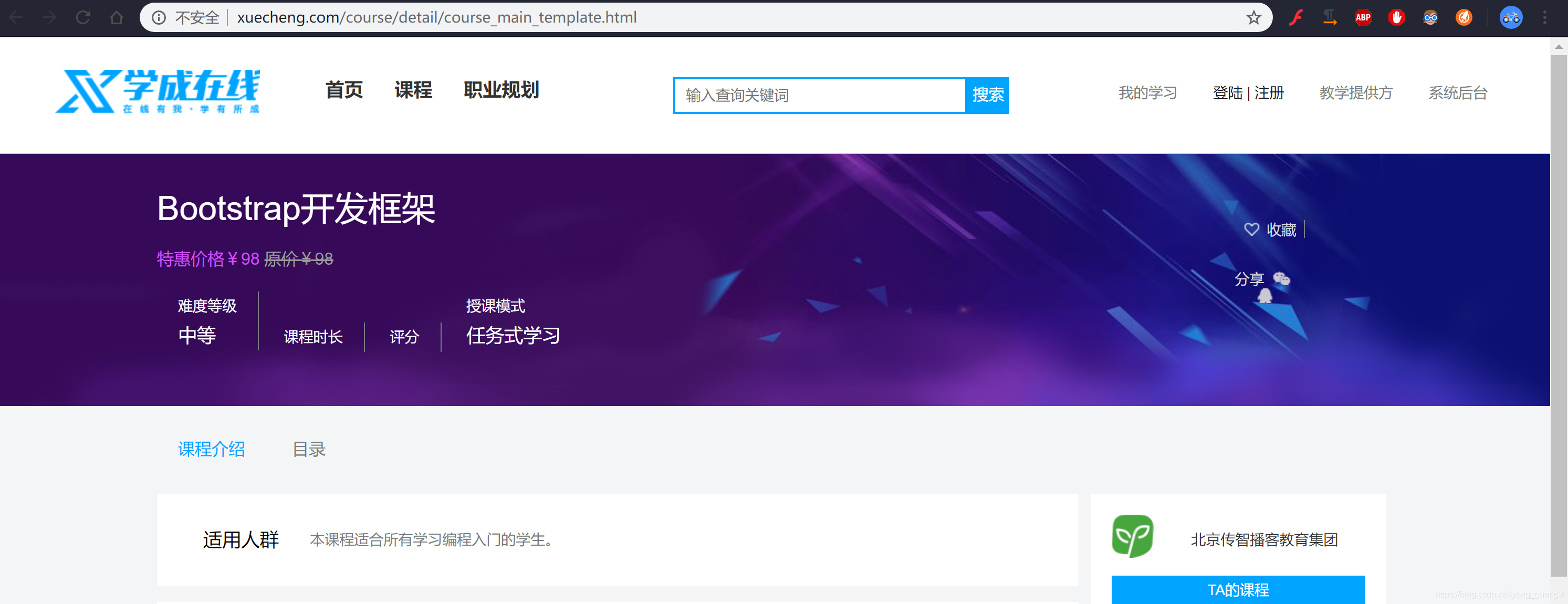The width and height of the screenshot is (1568, 604).
Task: Click the green sprout company logo
Action: coord(1132,536)
